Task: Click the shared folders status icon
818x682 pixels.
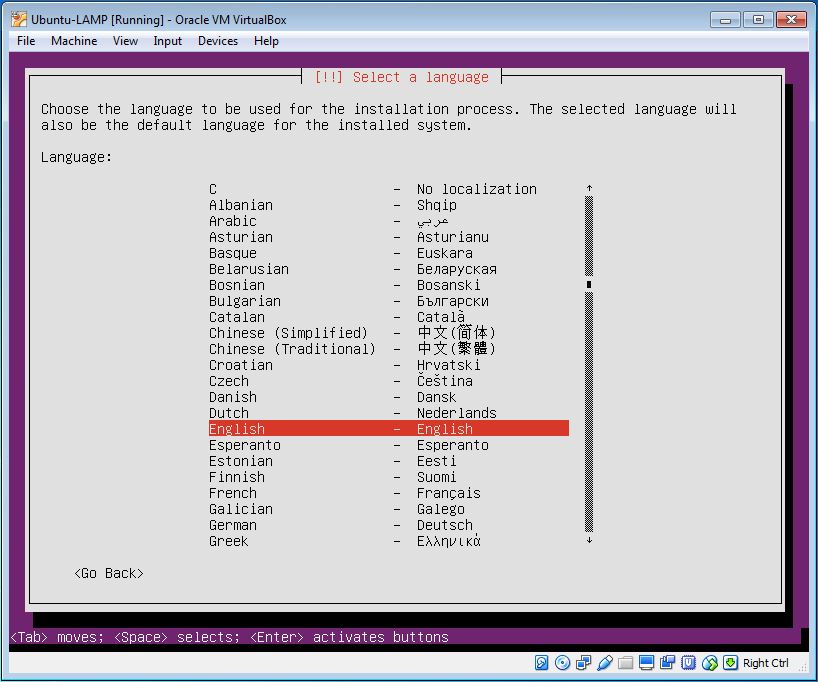Action: [625, 663]
